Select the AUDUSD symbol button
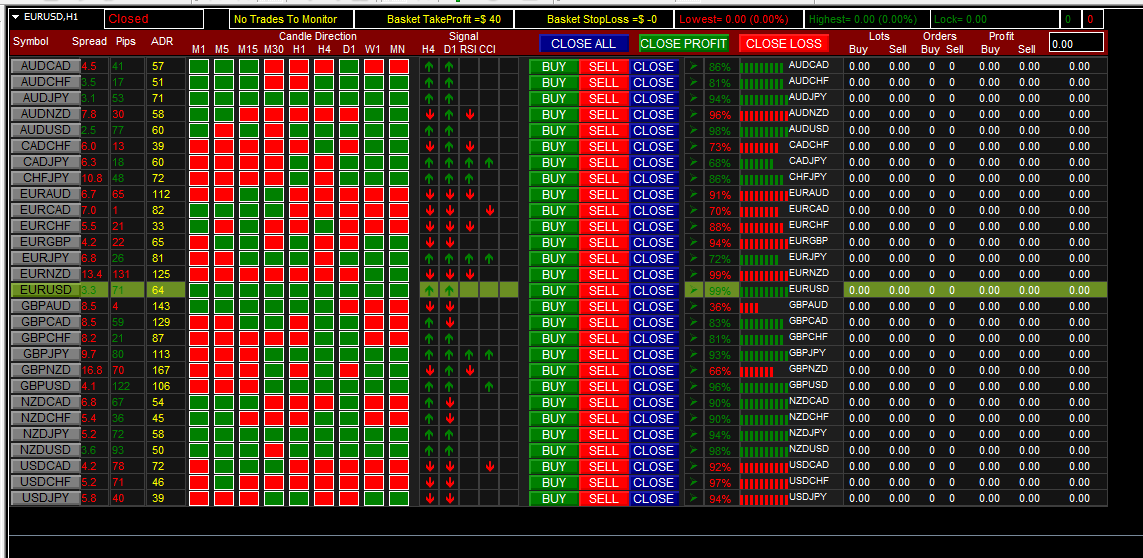 pos(45,131)
